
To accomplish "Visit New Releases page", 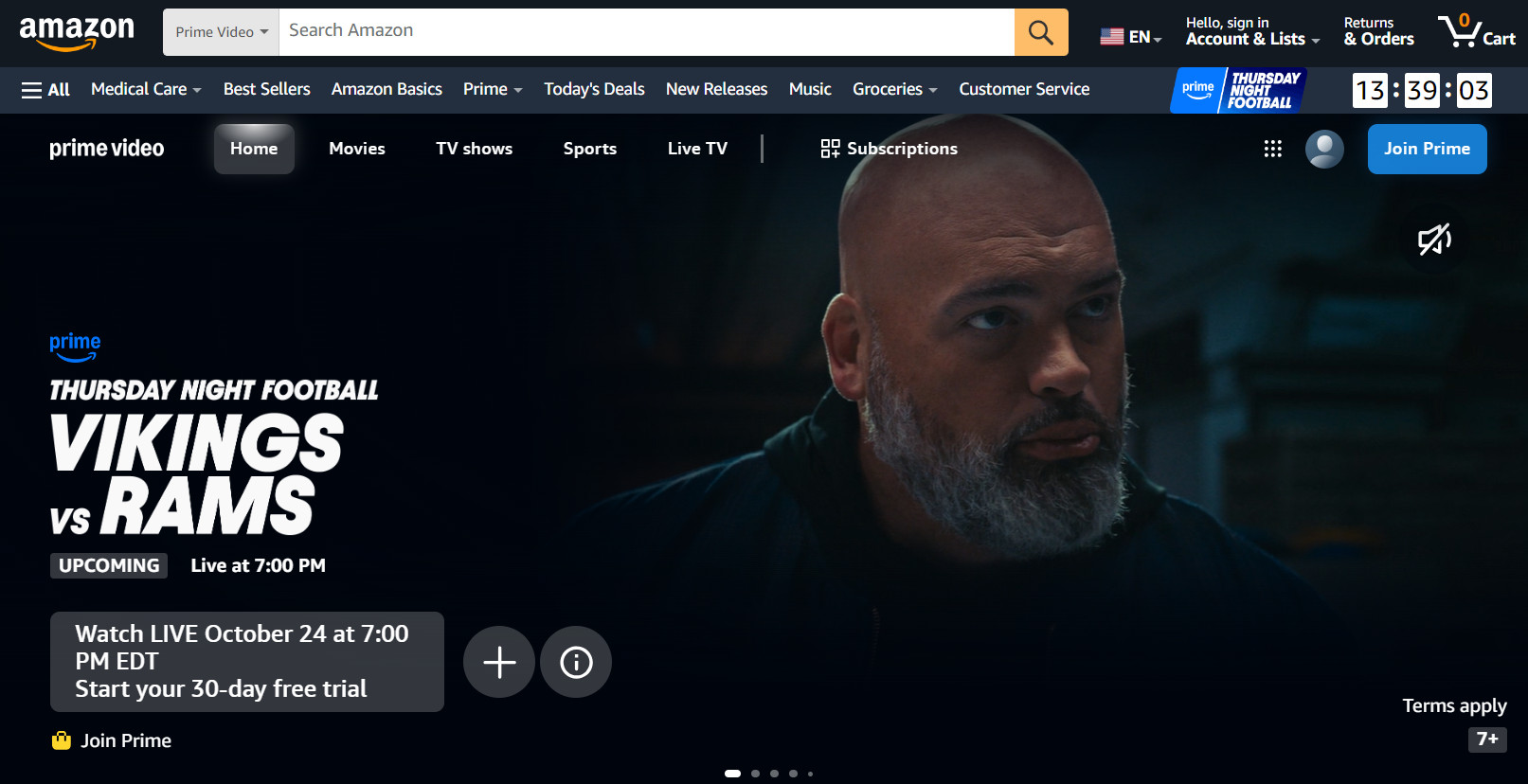I will (716, 89).
